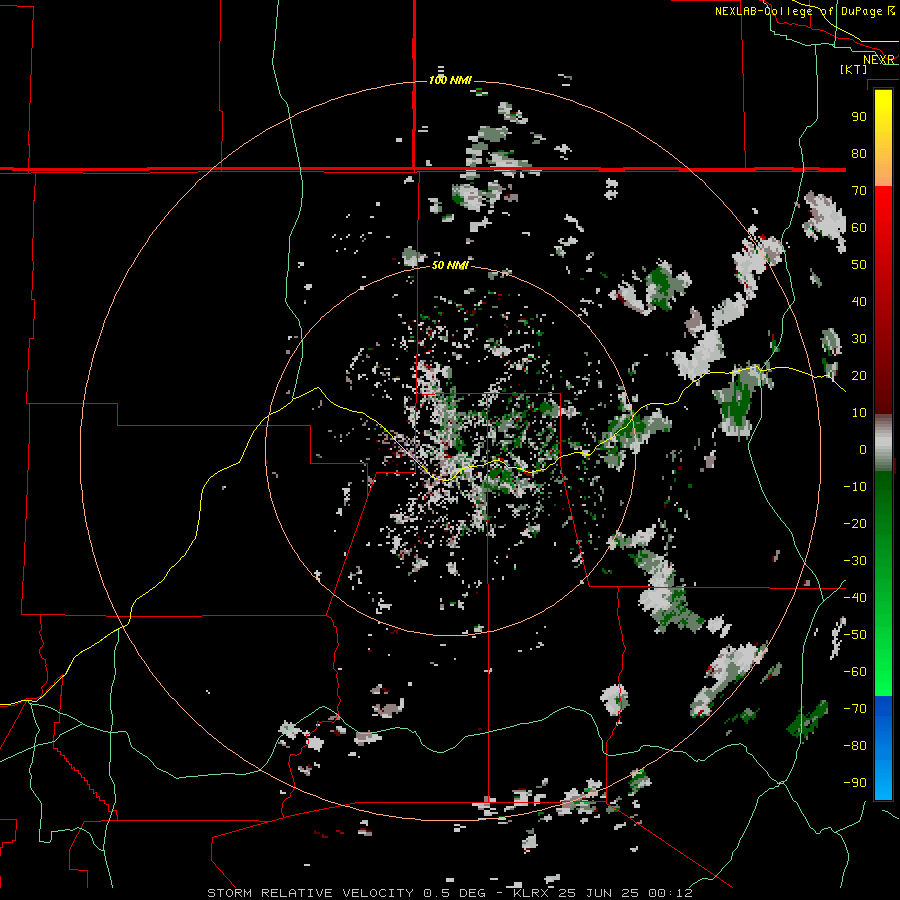This screenshot has height=900, width=900.
Task: Click the orange band of the color bar
Action: coord(883,168)
